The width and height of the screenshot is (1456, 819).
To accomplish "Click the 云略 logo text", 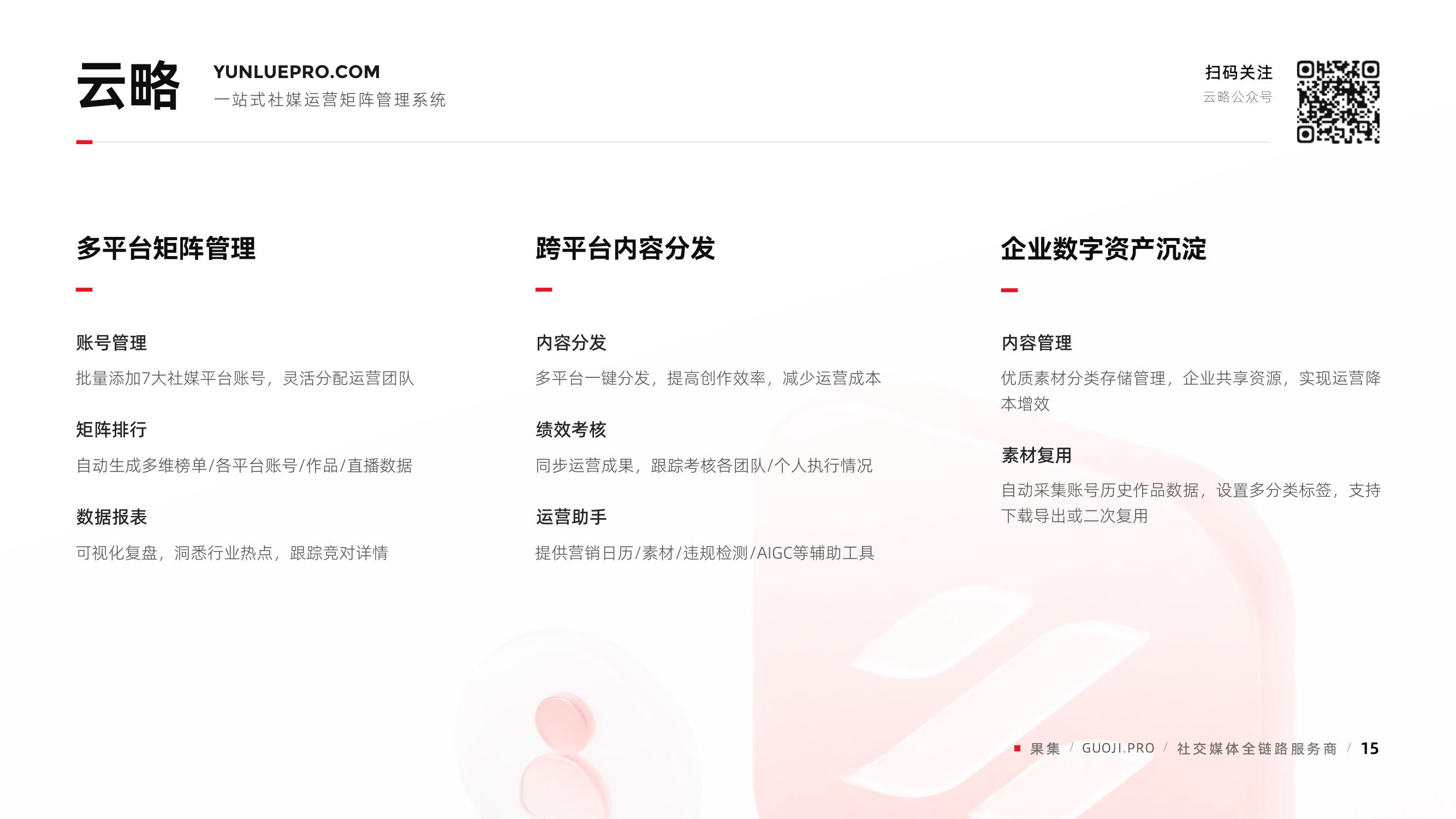I will 128,85.
